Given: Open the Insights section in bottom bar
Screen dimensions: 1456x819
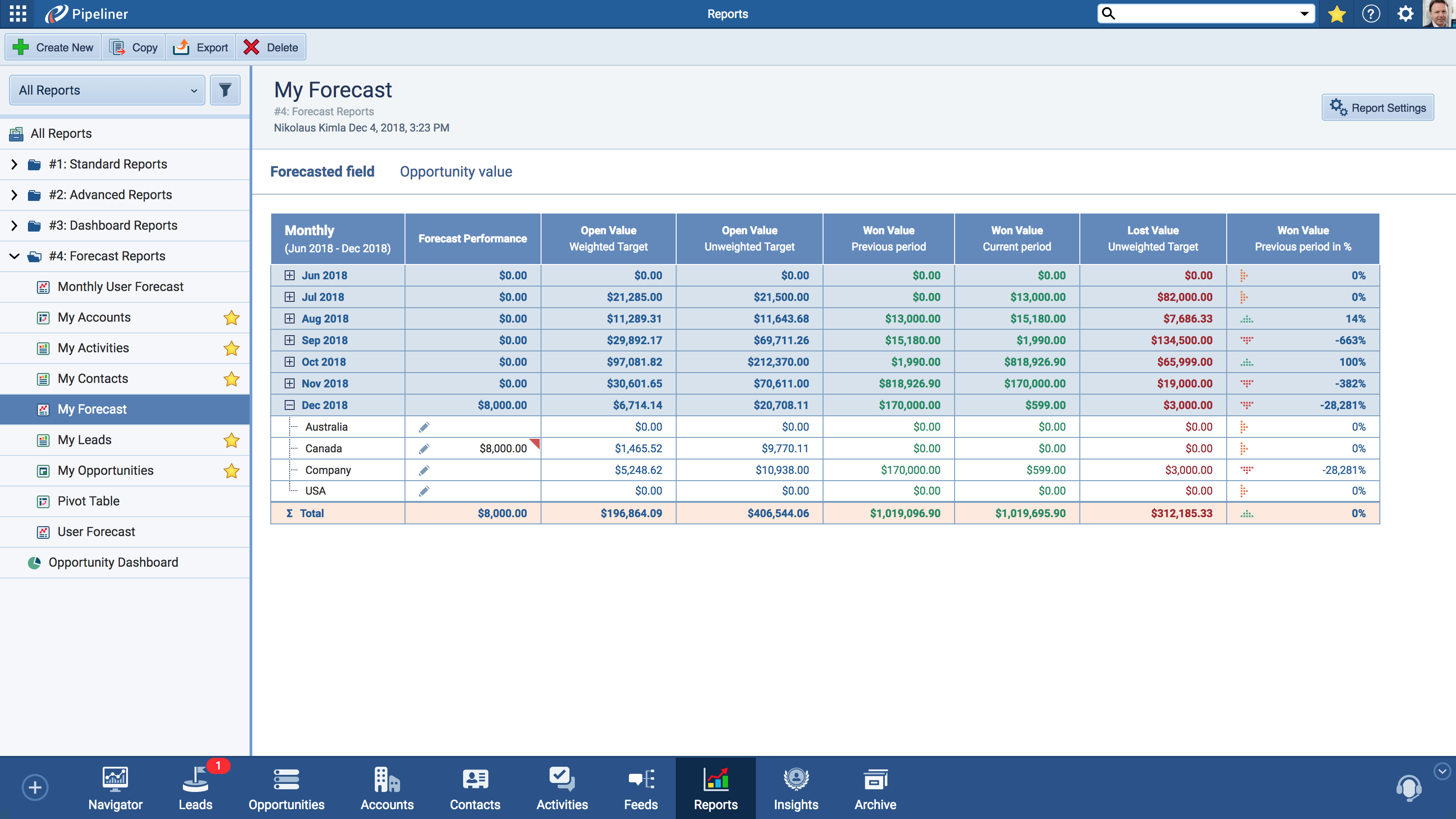Looking at the screenshot, I should (795, 788).
